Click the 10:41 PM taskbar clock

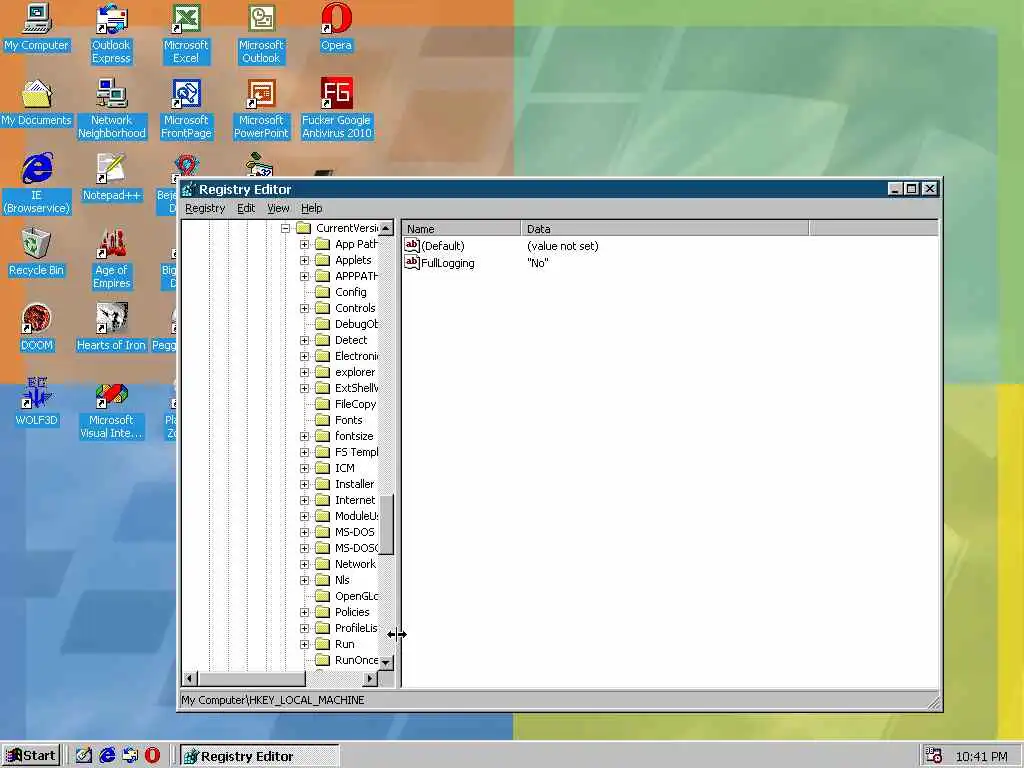[x=982, y=756]
